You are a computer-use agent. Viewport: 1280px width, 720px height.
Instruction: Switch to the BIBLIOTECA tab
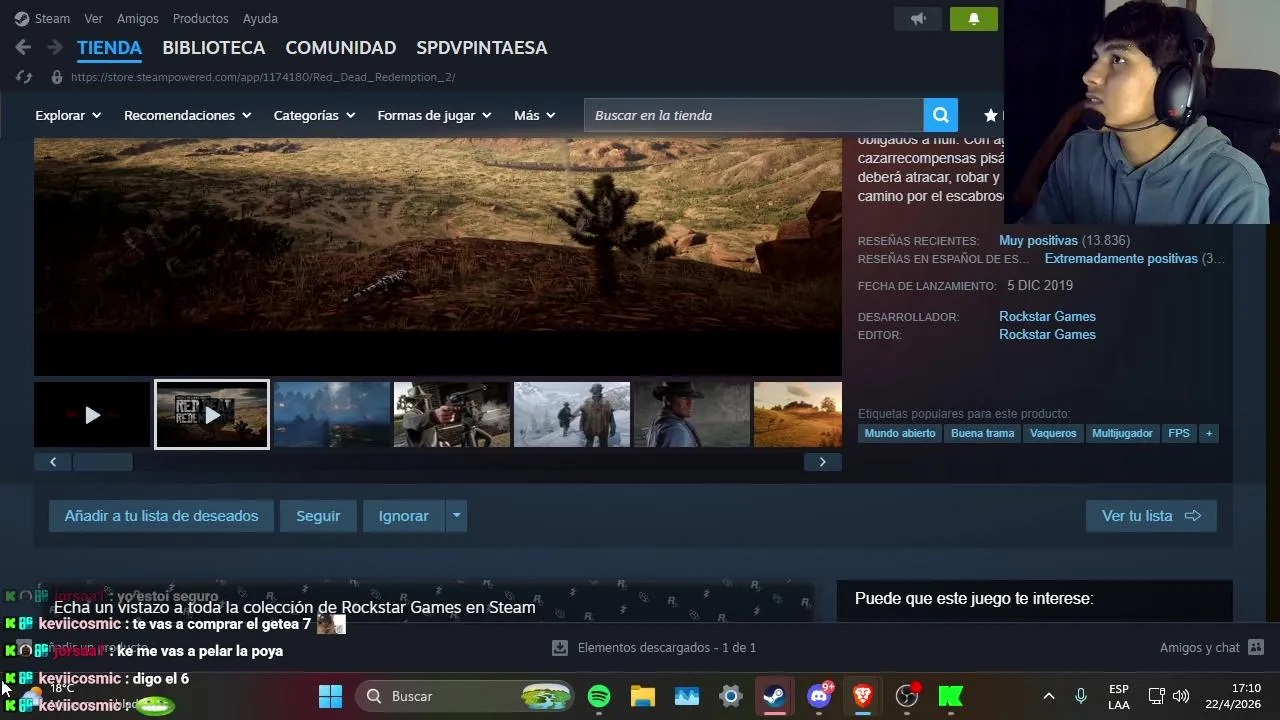(213, 47)
